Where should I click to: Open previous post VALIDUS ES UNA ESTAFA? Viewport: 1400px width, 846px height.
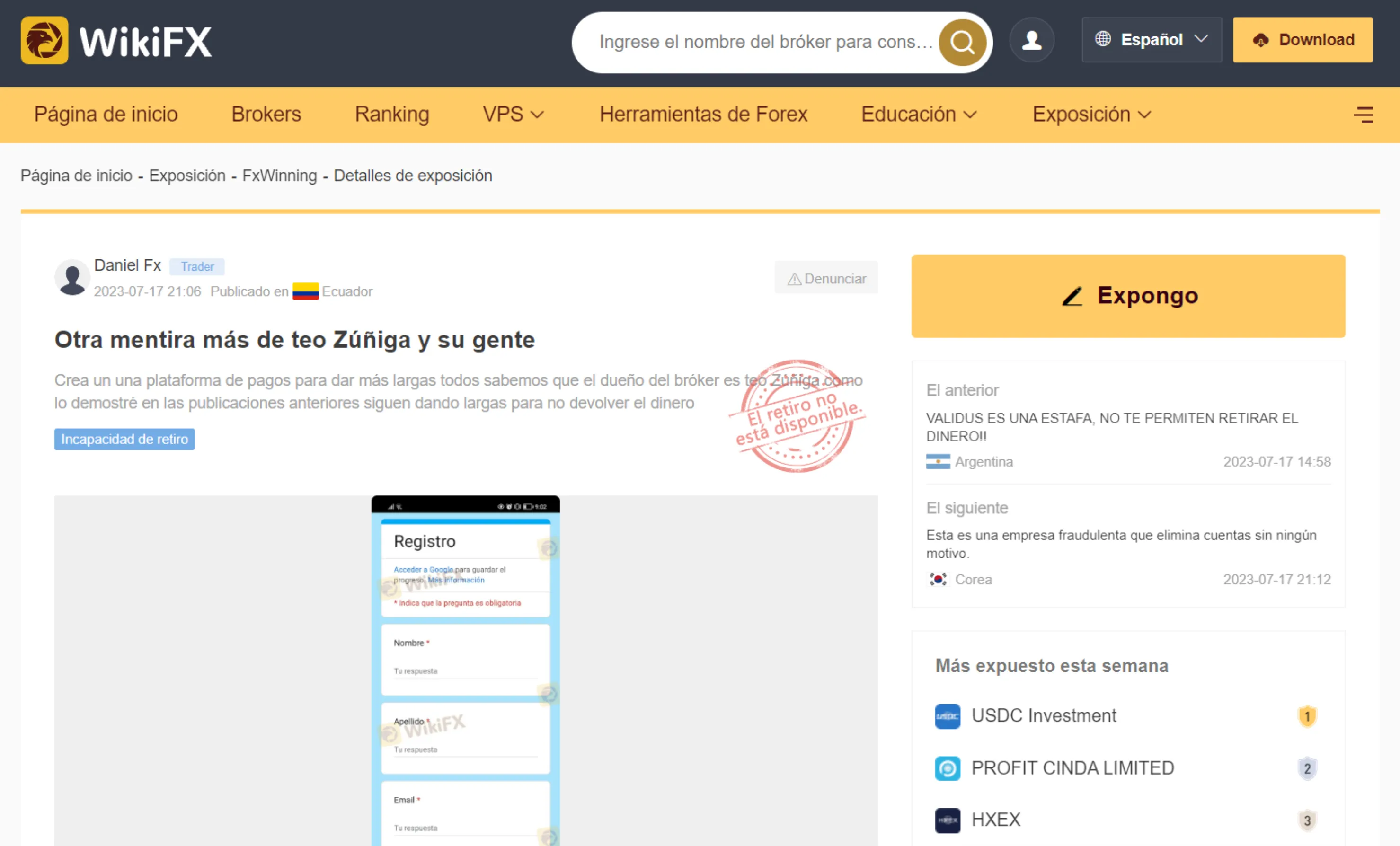[1111, 427]
